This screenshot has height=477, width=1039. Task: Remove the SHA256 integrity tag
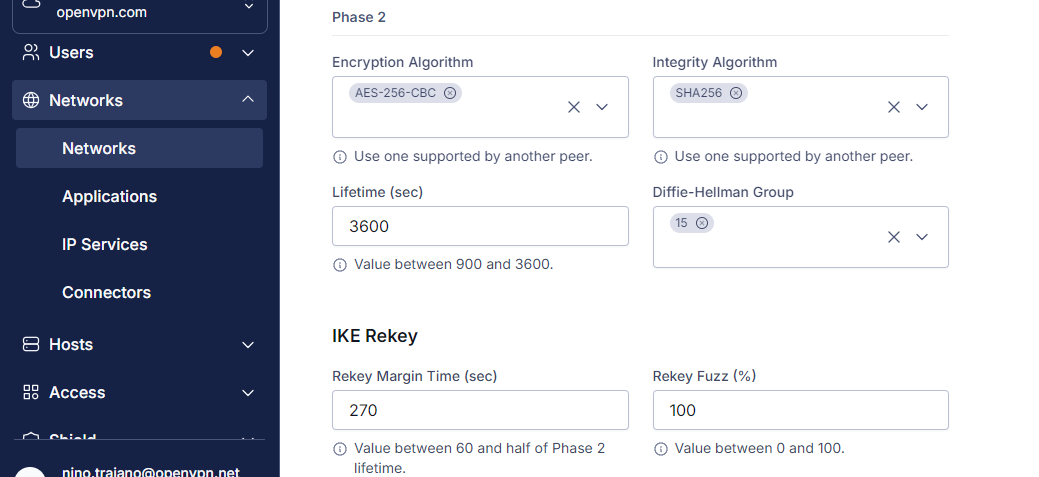736,93
